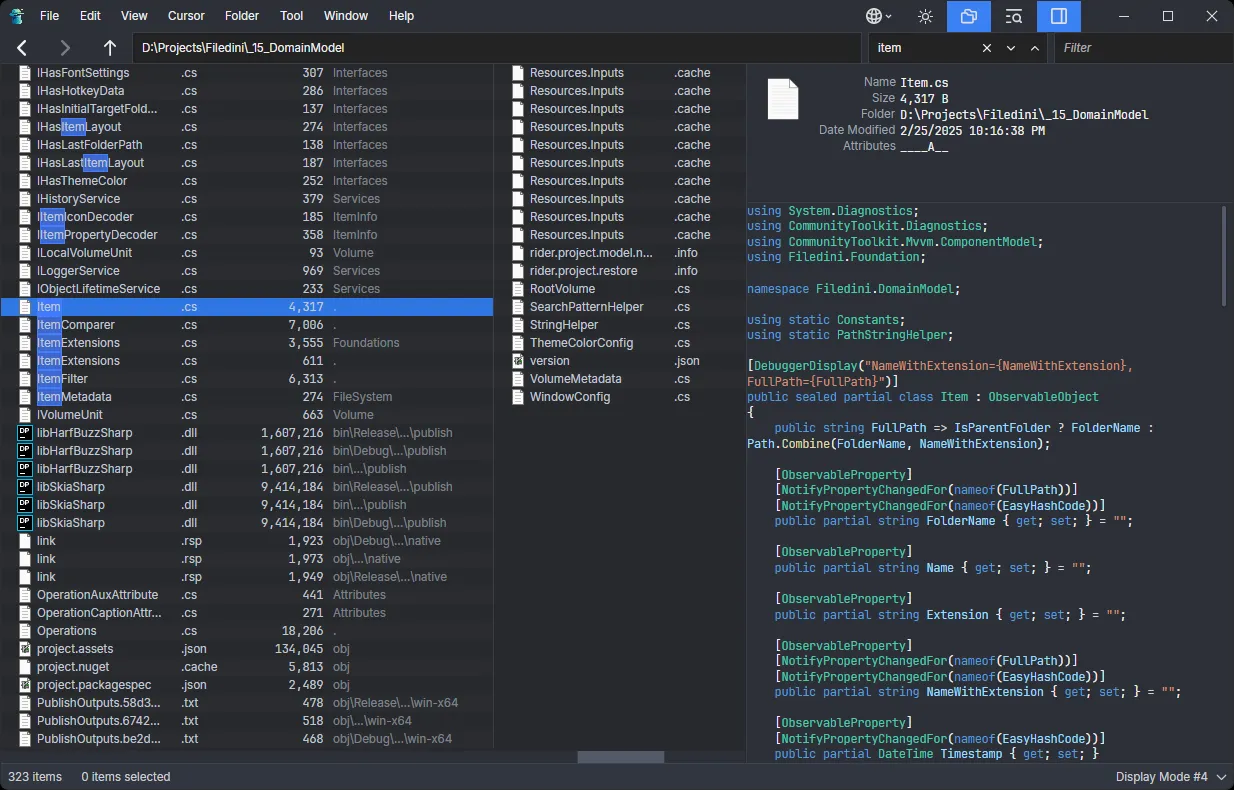Toggle the light/dark theme sun icon
Viewport: 1234px width, 790px height.
[x=925, y=16]
